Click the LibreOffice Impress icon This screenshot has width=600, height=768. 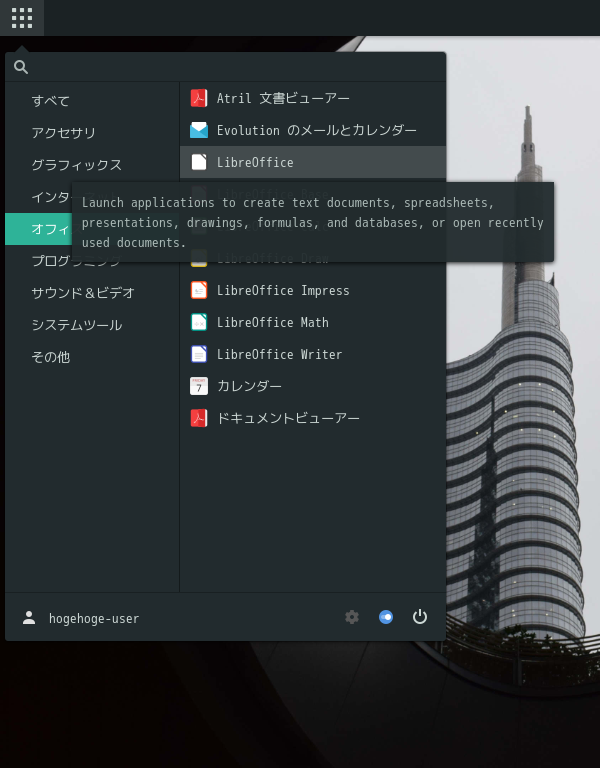point(199,290)
